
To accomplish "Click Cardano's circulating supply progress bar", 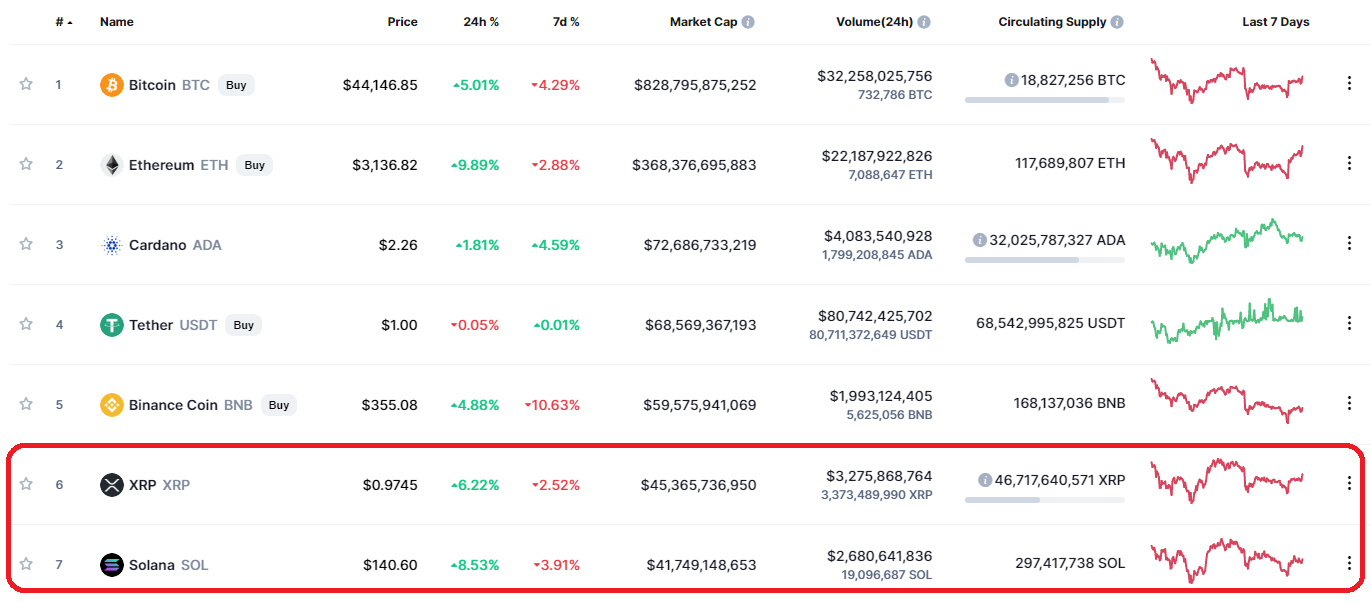I will point(1045,260).
